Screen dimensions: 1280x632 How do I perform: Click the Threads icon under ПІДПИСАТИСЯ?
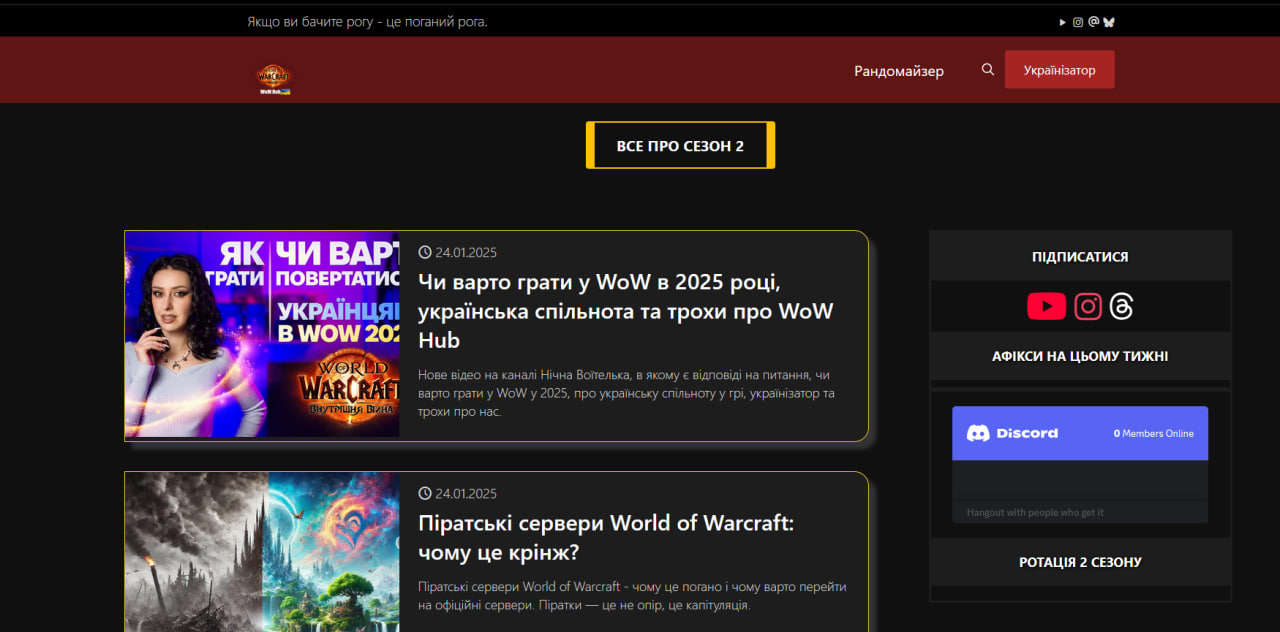(1121, 306)
